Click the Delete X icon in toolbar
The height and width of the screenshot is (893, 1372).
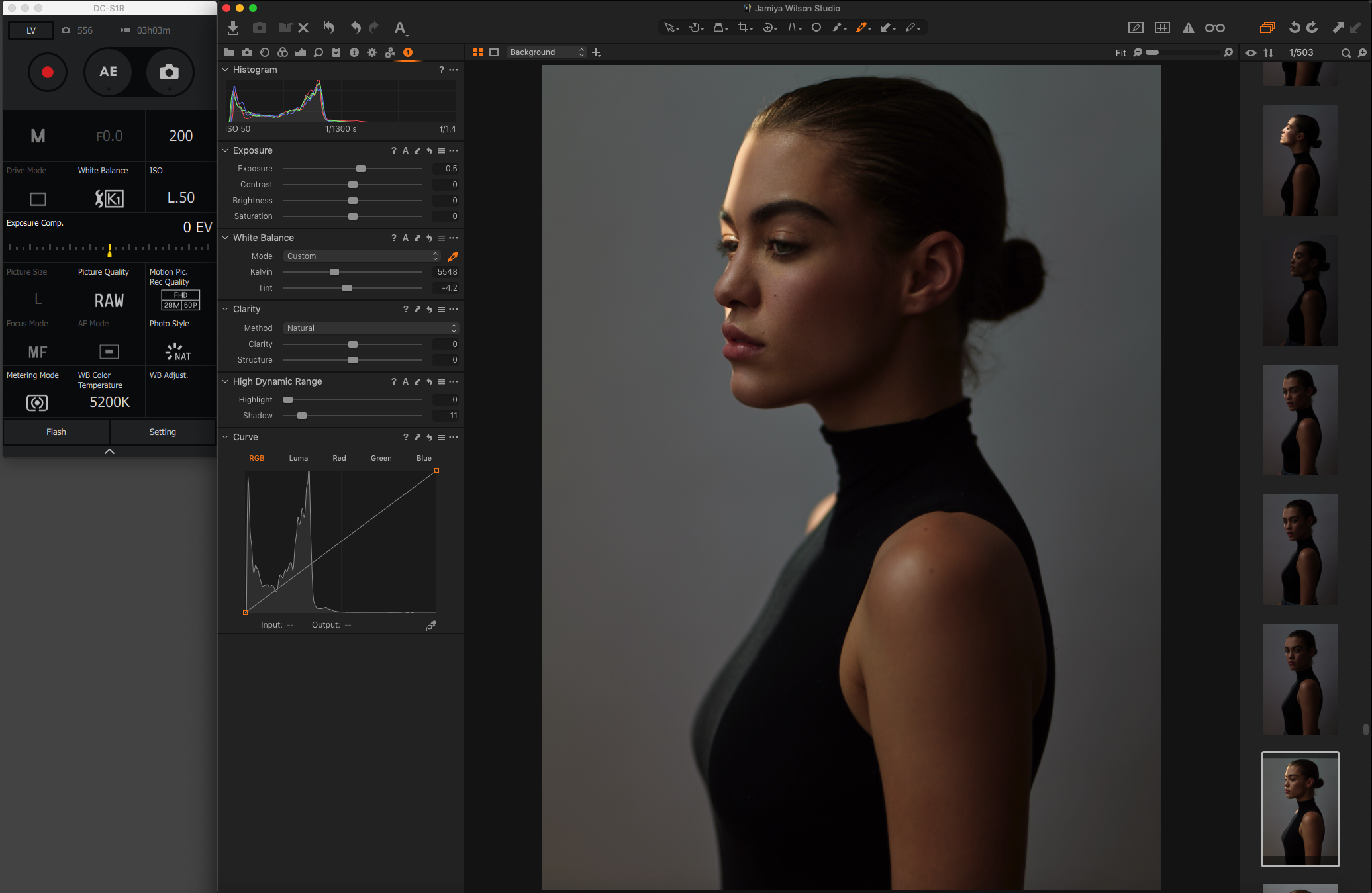pos(303,28)
